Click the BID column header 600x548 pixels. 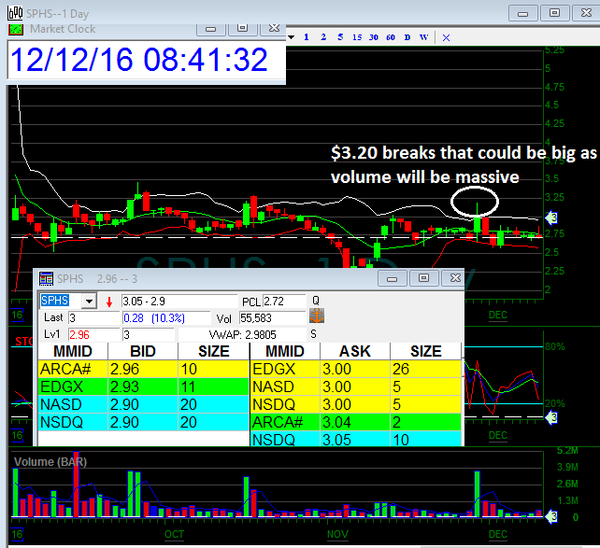pyautogui.click(x=143, y=351)
